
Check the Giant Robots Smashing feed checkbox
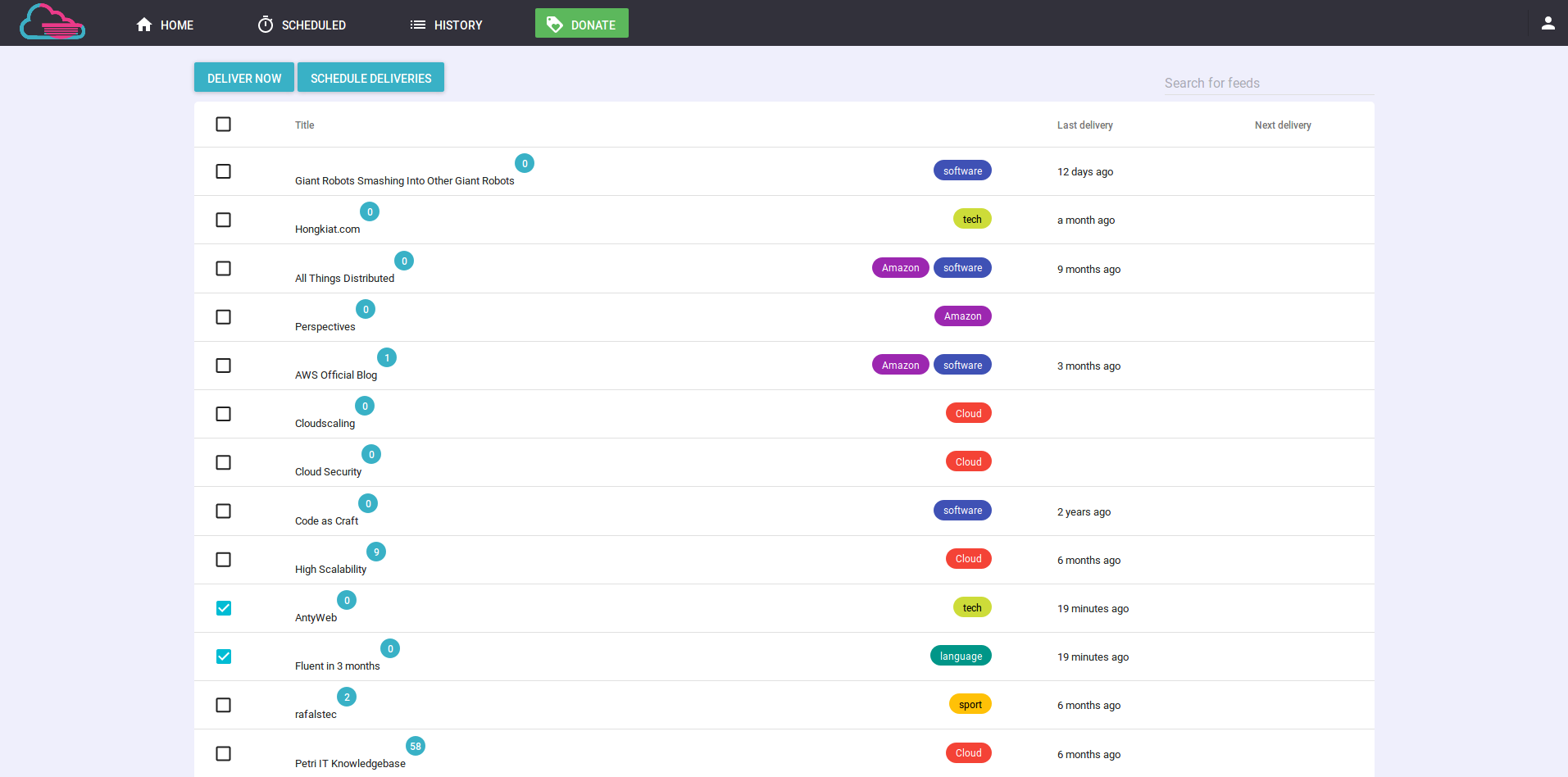coord(223,171)
